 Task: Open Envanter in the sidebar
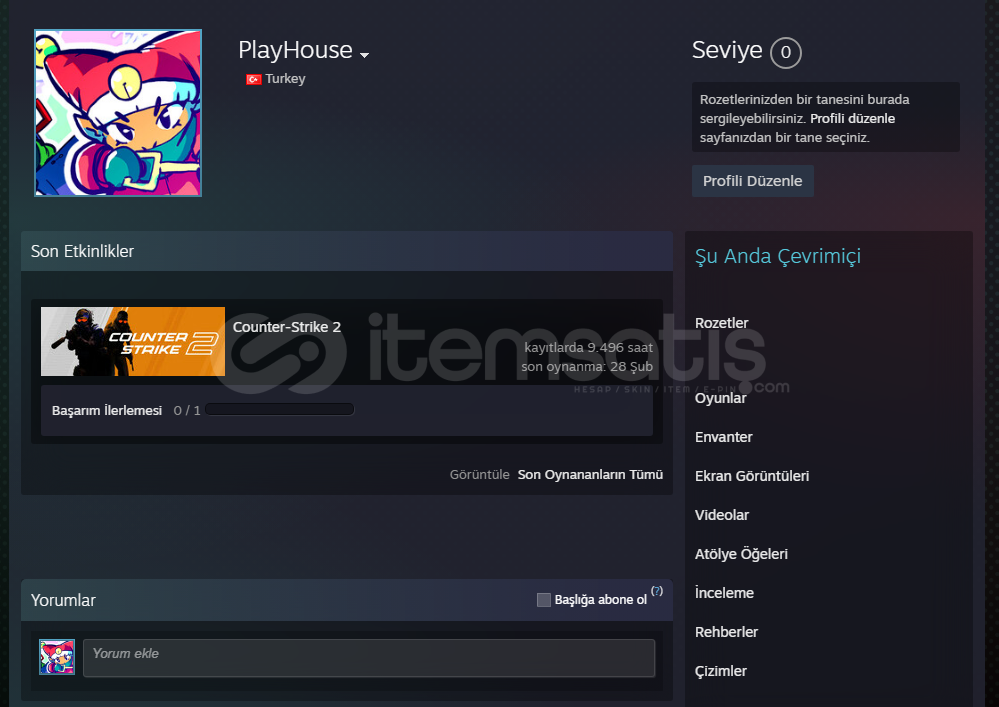coord(724,437)
